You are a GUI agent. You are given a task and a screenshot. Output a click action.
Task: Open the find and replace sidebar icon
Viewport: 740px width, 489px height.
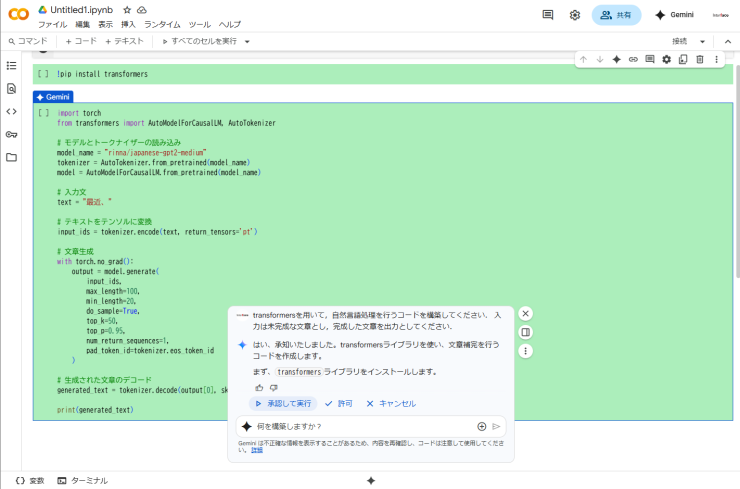pyautogui.click(x=11, y=88)
